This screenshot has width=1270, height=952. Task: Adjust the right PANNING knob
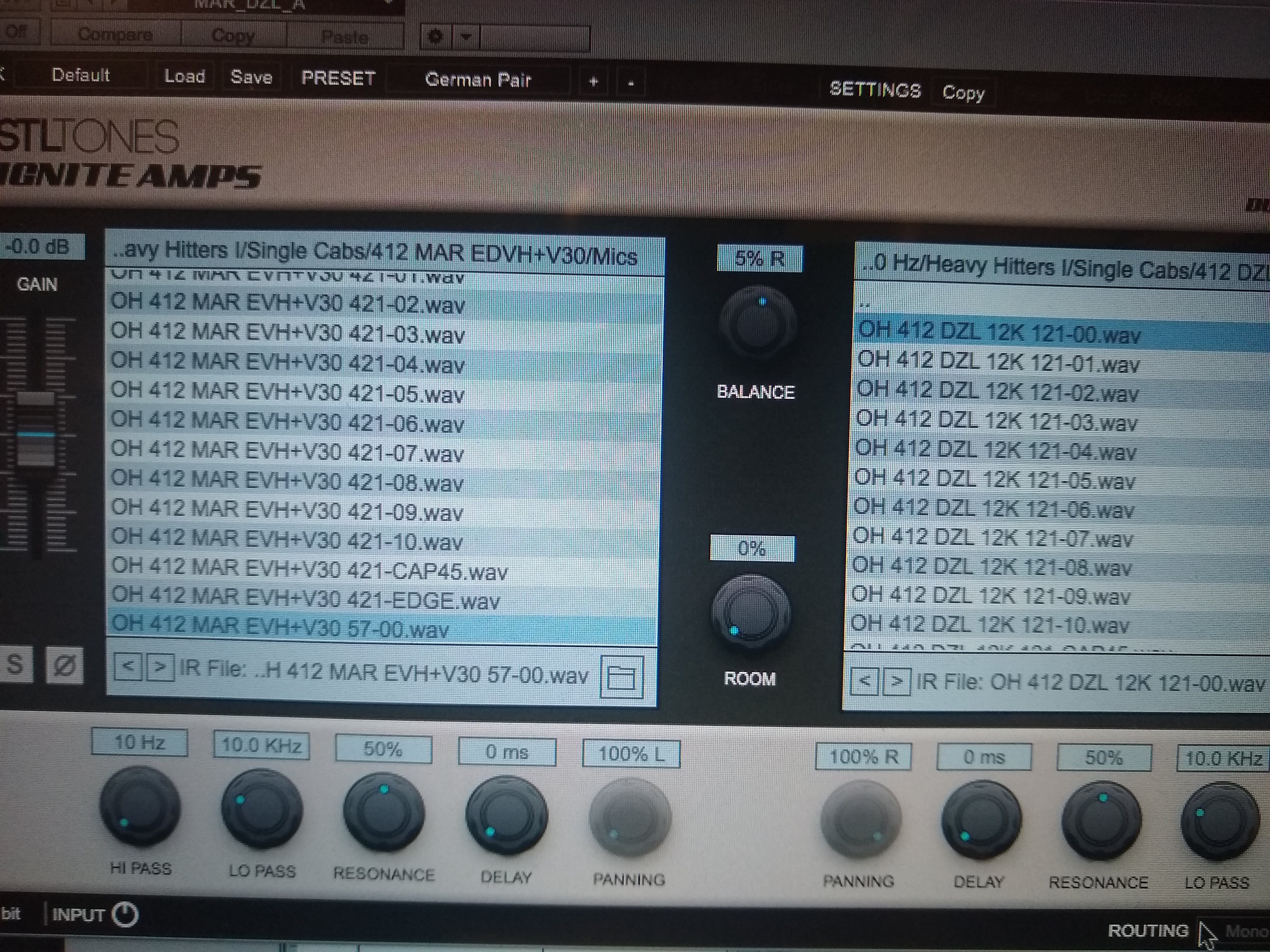click(861, 820)
